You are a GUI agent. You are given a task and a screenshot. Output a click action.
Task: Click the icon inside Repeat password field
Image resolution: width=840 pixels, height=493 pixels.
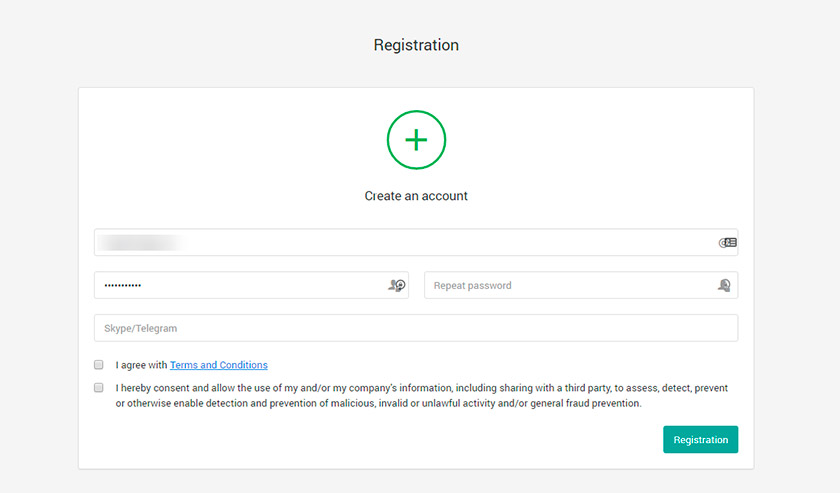click(x=724, y=285)
